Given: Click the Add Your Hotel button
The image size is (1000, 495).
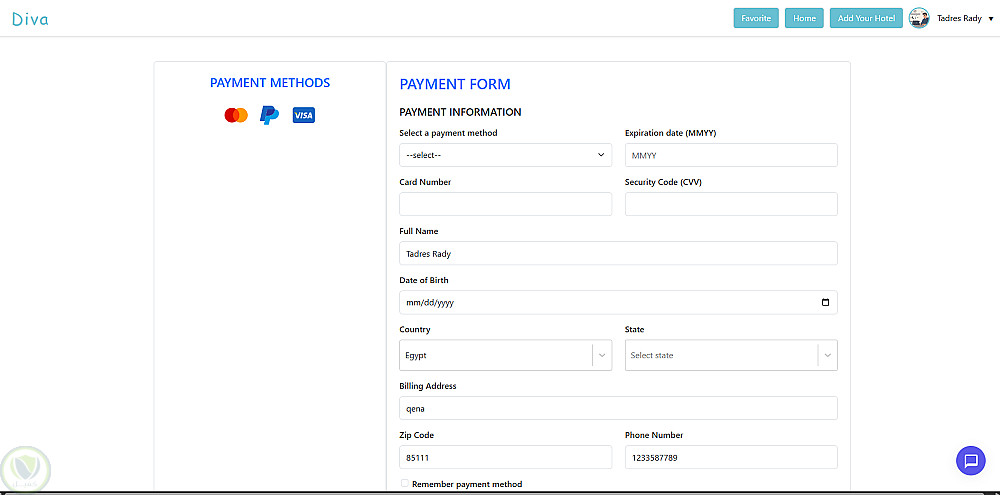Looking at the screenshot, I should [x=866, y=18].
